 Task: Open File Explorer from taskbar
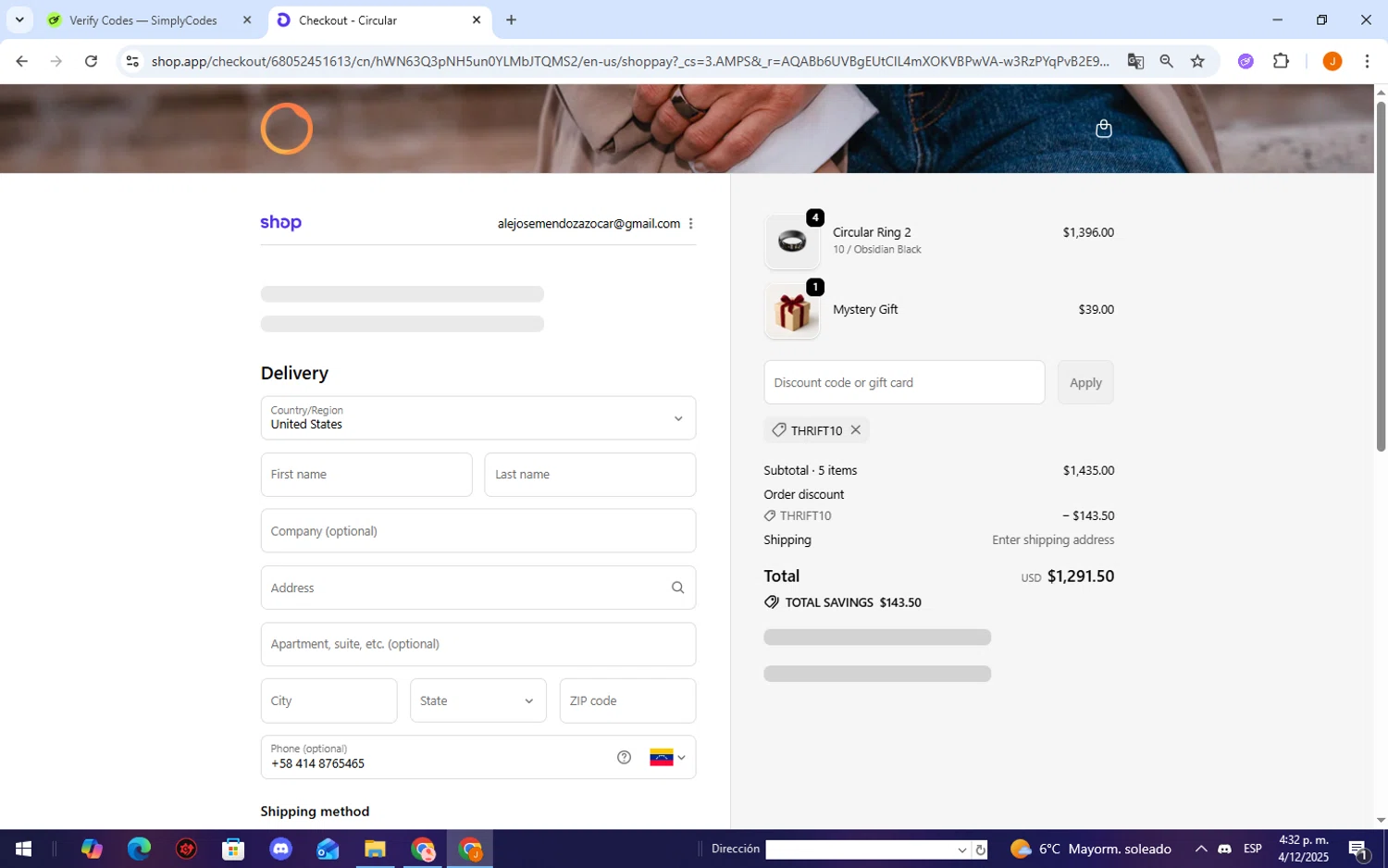click(x=375, y=849)
